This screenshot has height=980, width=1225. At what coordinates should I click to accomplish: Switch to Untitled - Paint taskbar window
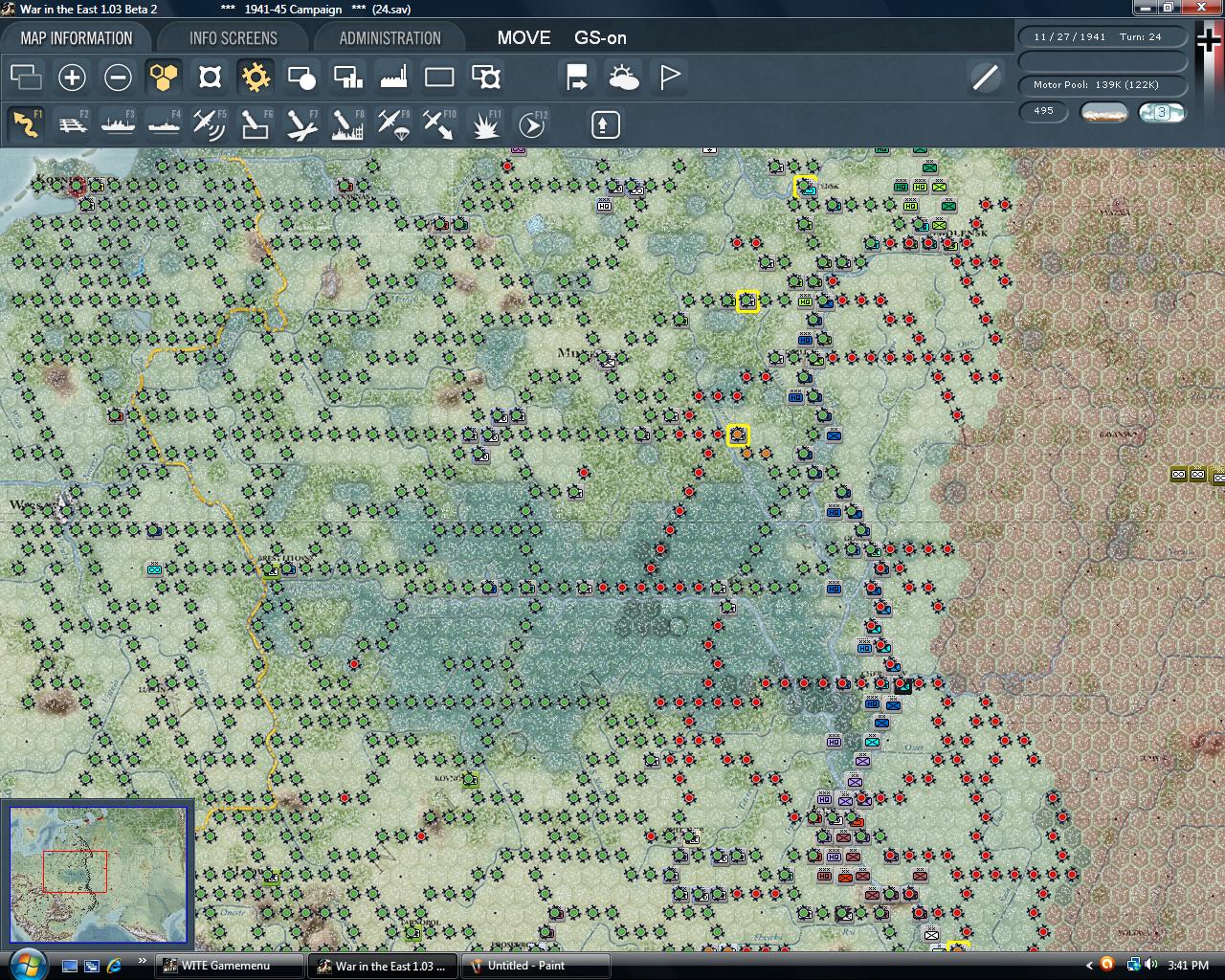coord(536,966)
